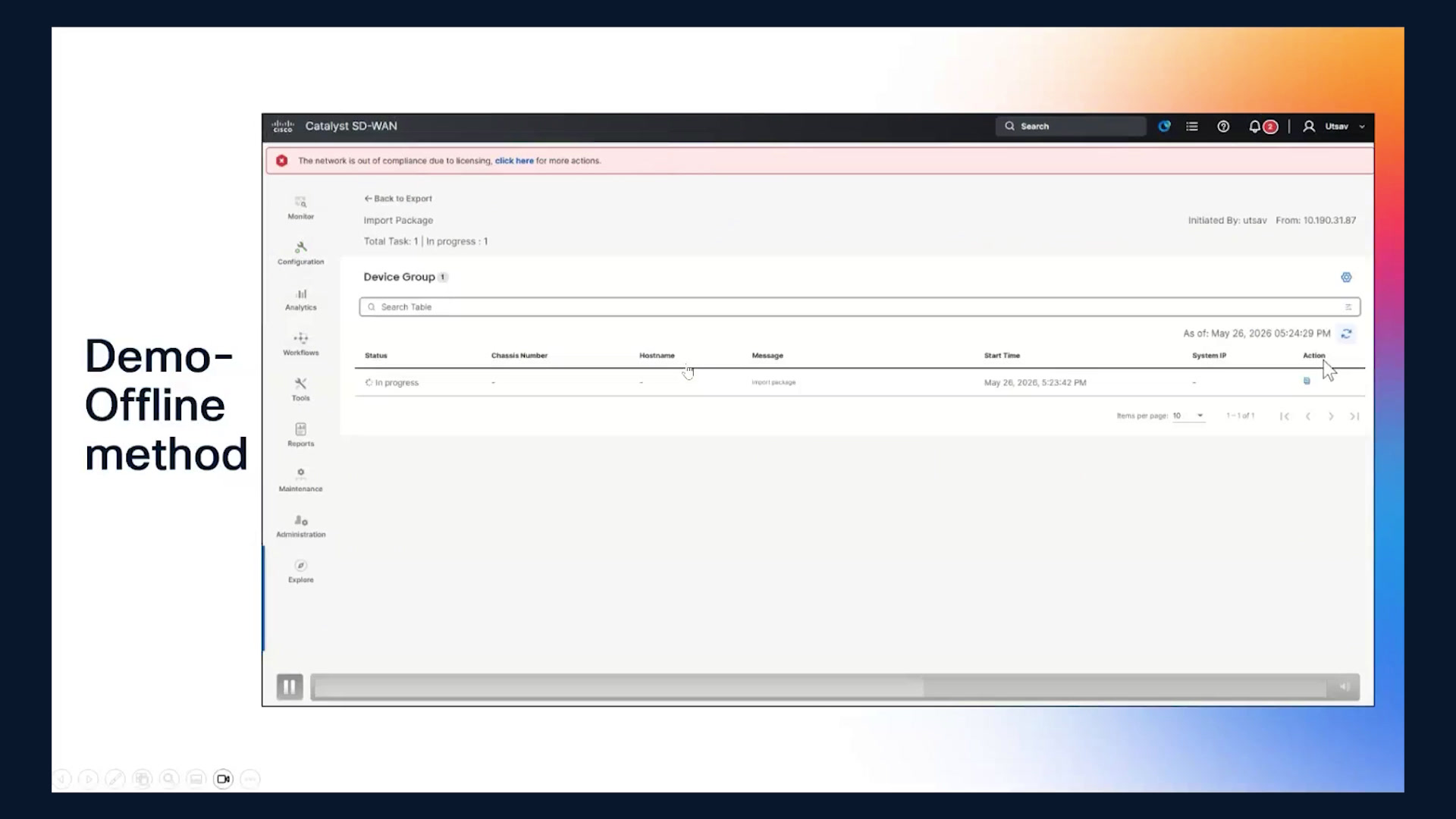This screenshot has width=1456, height=819.
Task: Open the Configuration sidebar section
Action: [x=300, y=253]
